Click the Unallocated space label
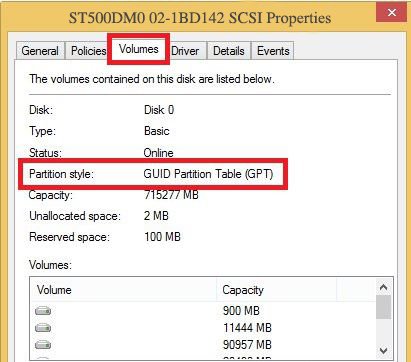Image resolution: width=411 pixels, height=362 pixels. click(x=75, y=216)
